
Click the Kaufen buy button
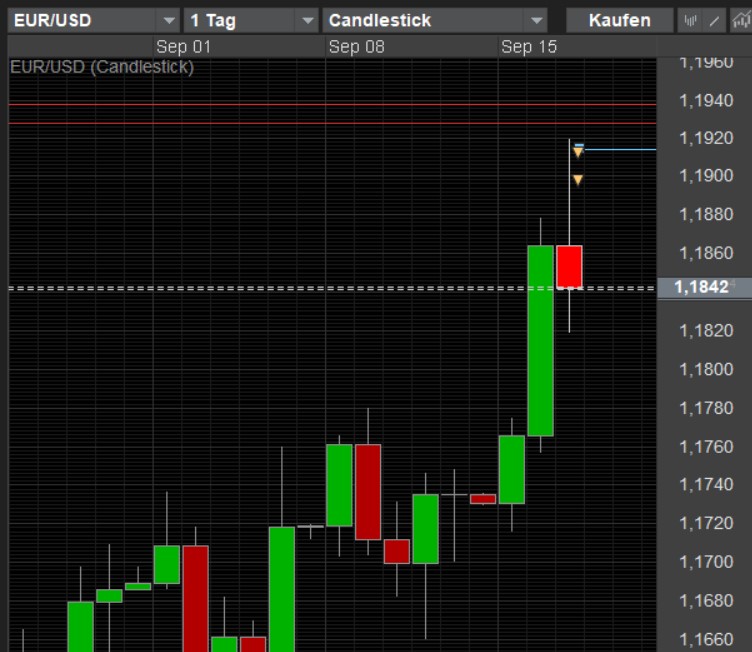click(620, 21)
